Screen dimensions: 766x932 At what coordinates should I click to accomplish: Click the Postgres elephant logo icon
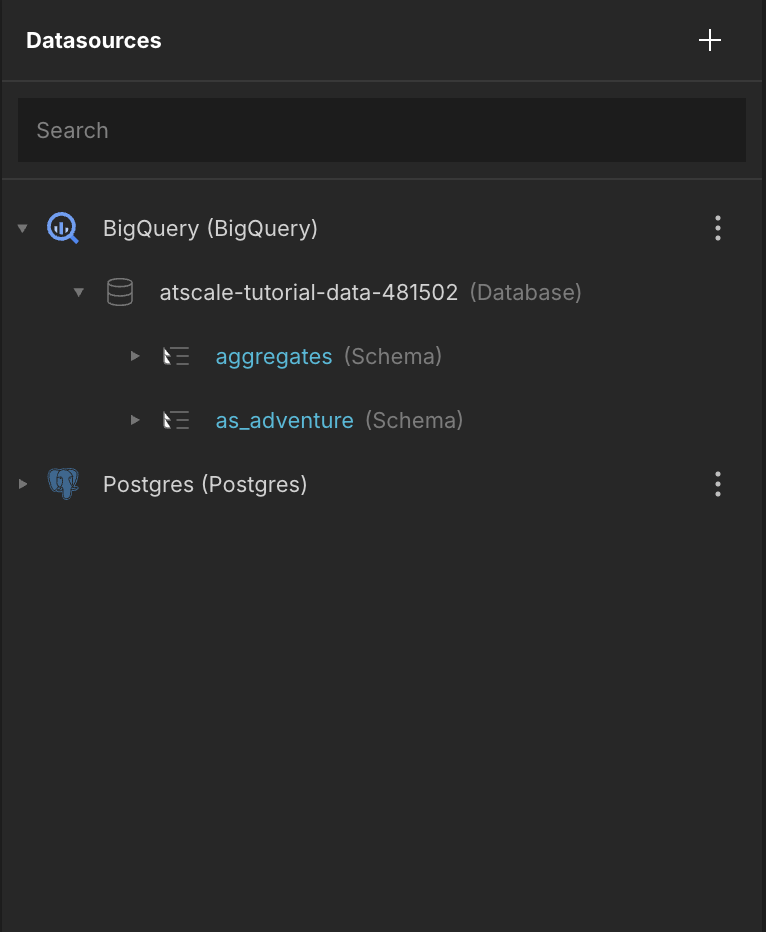pyautogui.click(x=63, y=484)
